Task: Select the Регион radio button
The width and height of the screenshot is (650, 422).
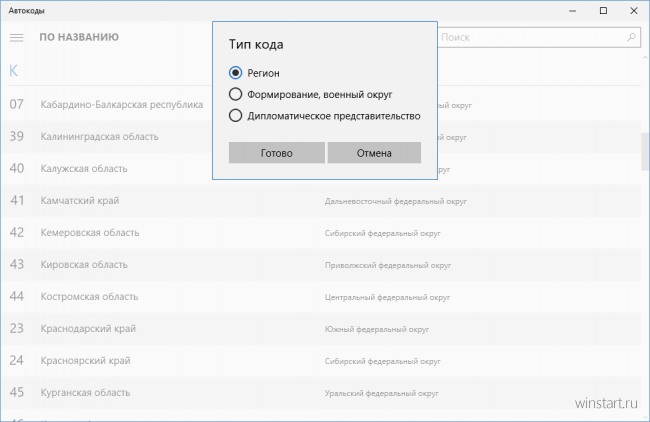Action: point(235,73)
